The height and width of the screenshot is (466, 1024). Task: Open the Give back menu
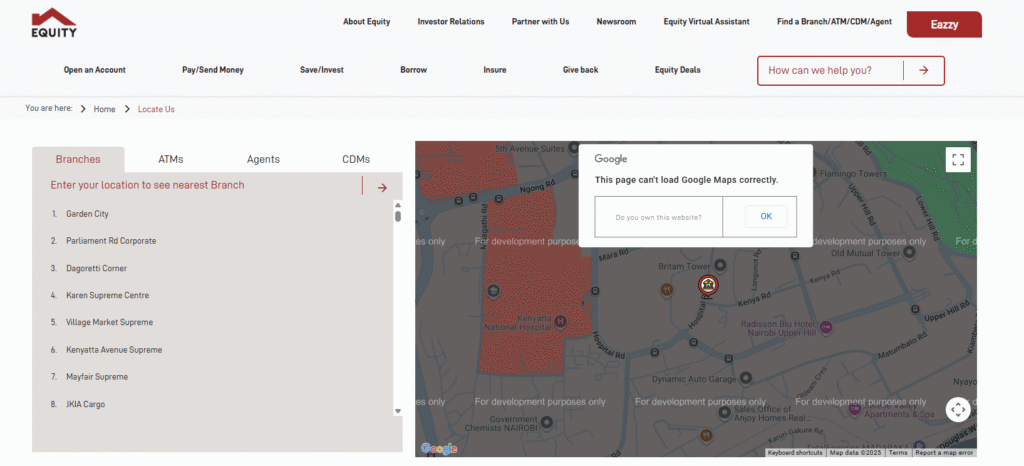[581, 70]
